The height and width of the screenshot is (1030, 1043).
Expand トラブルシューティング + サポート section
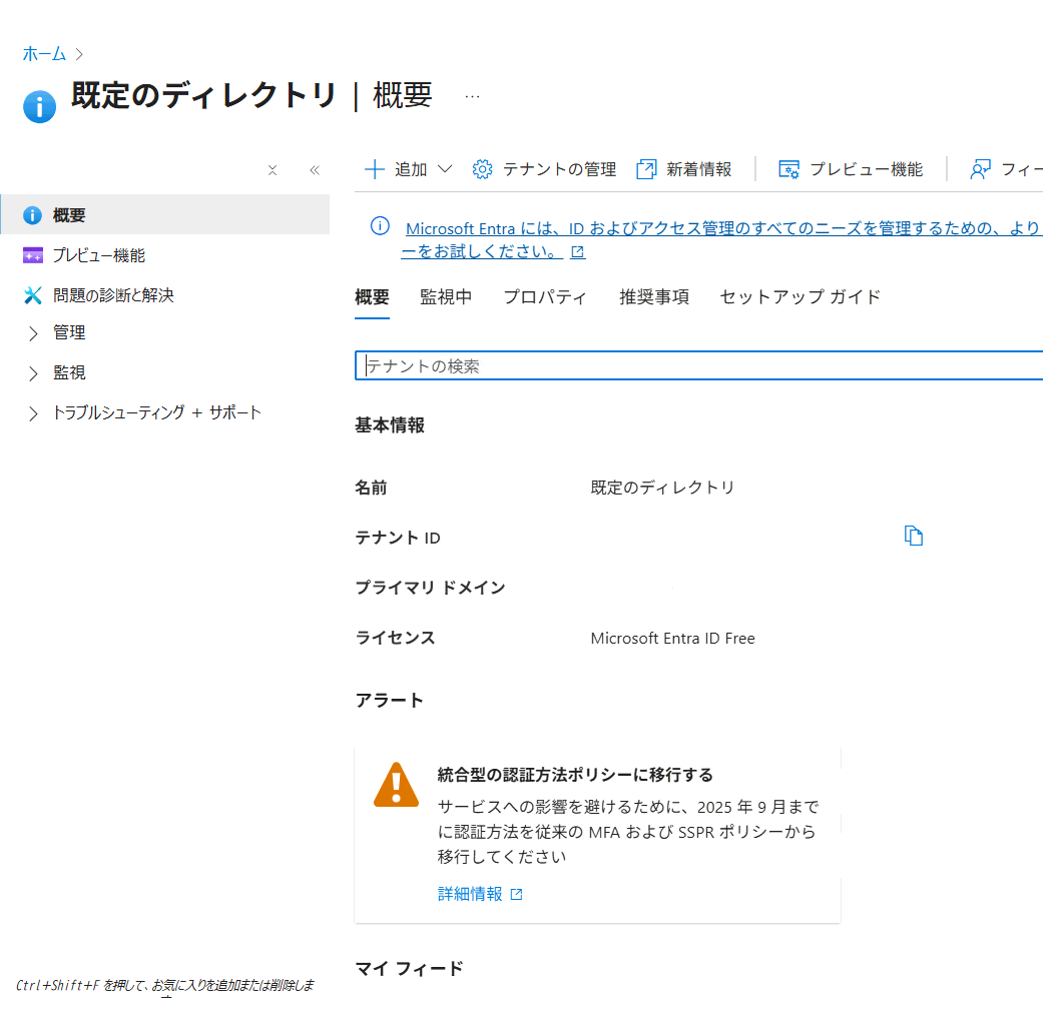pyautogui.click(x=33, y=413)
